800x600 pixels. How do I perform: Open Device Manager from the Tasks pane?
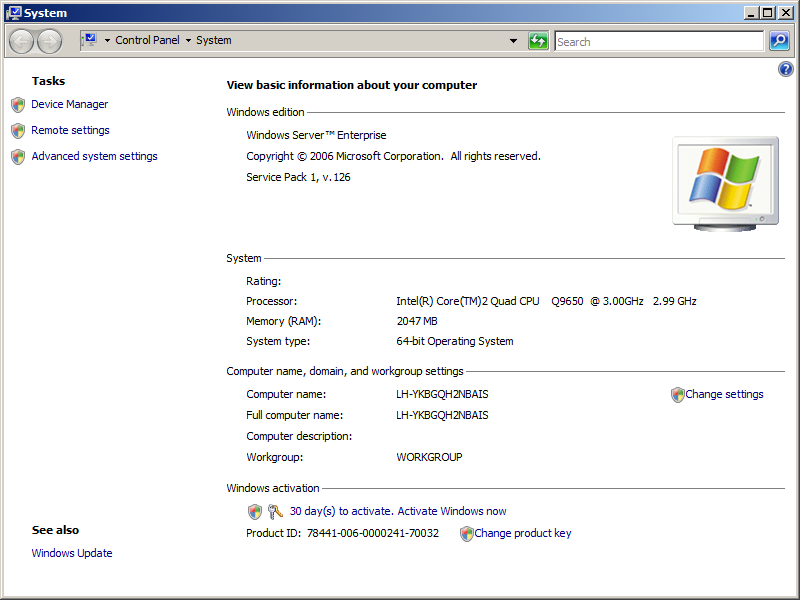tap(69, 104)
